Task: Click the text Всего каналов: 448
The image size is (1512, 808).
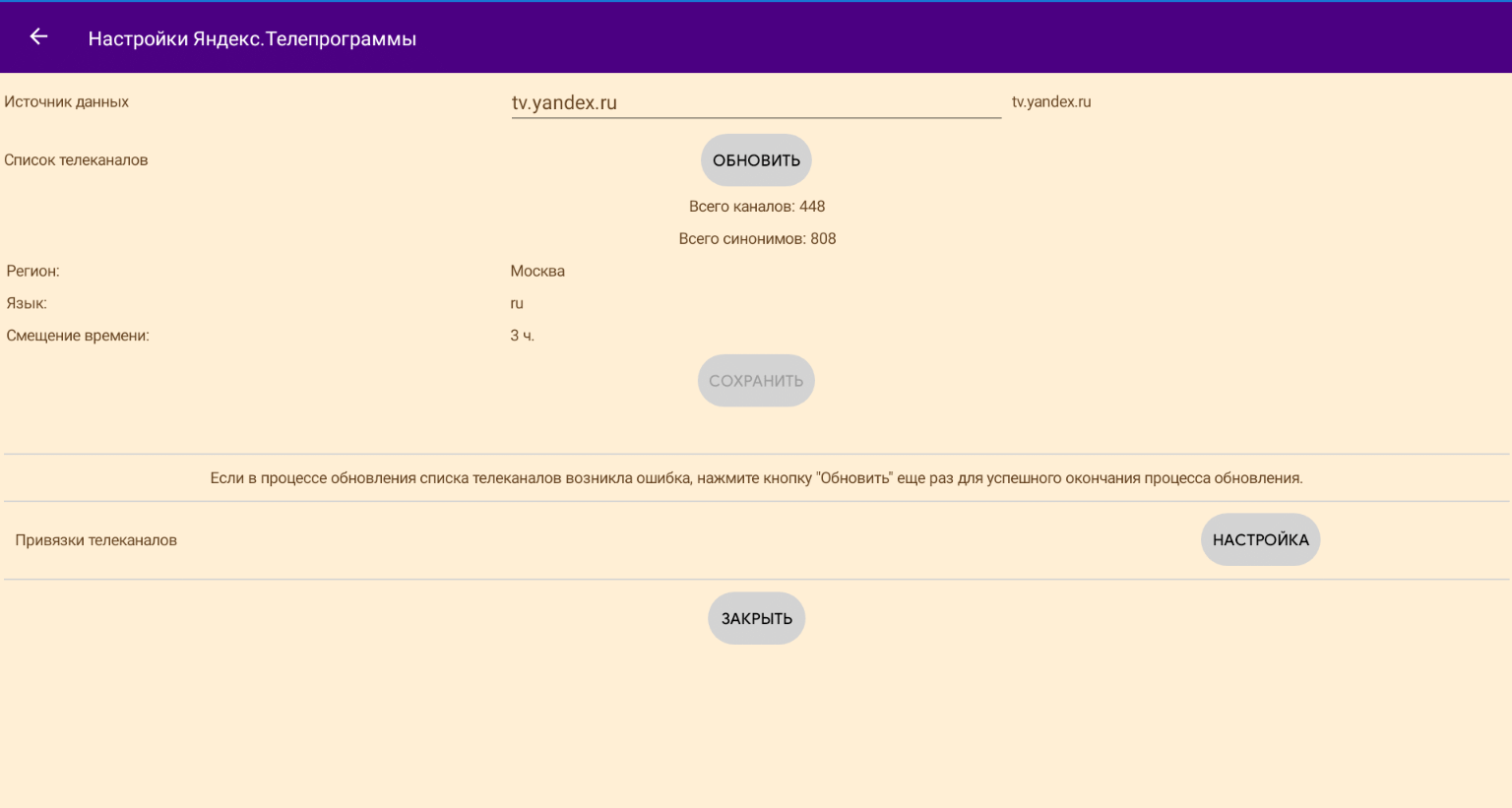Action: (757, 207)
